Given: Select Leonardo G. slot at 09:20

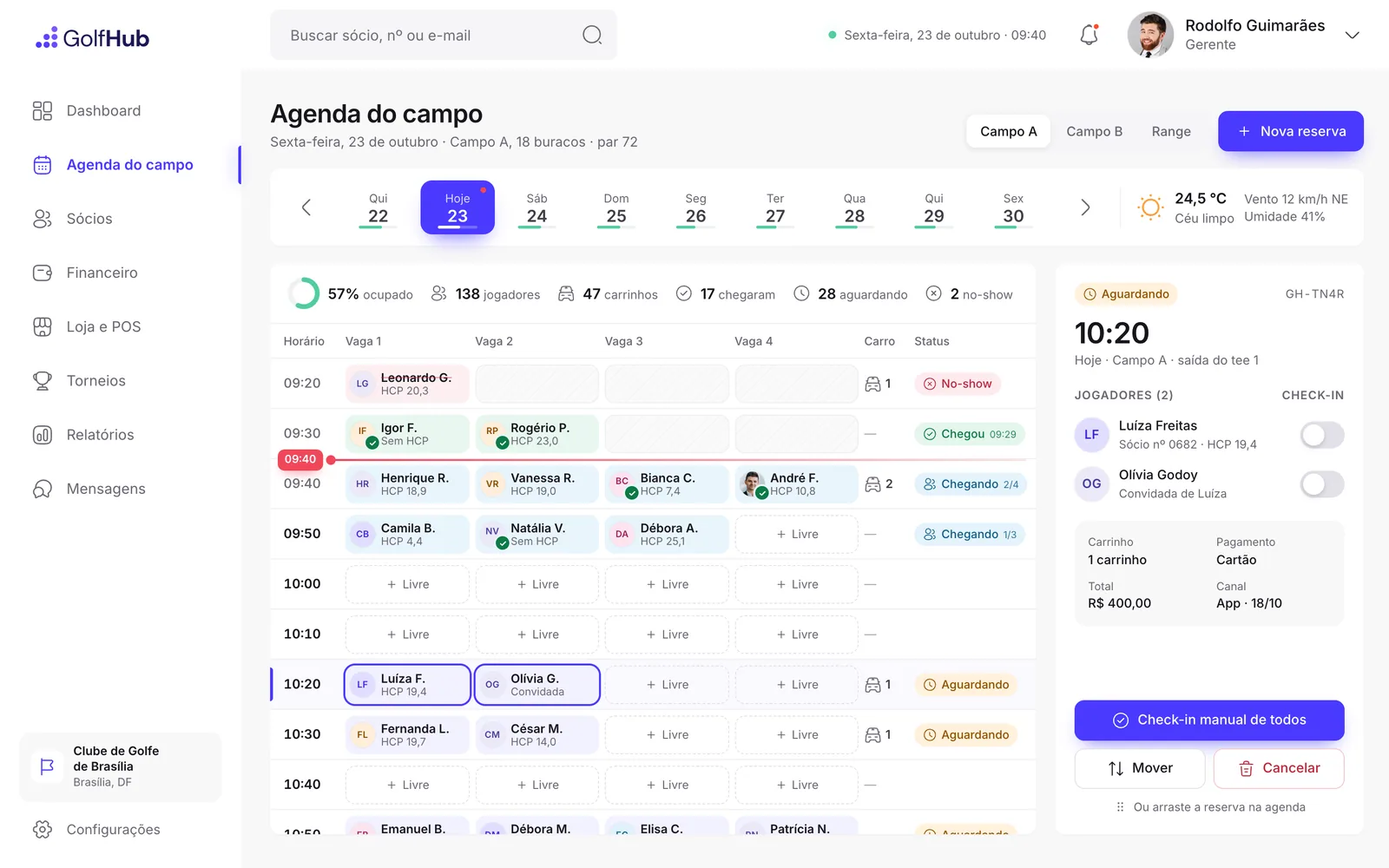Looking at the screenshot, I should pos(407,384).
